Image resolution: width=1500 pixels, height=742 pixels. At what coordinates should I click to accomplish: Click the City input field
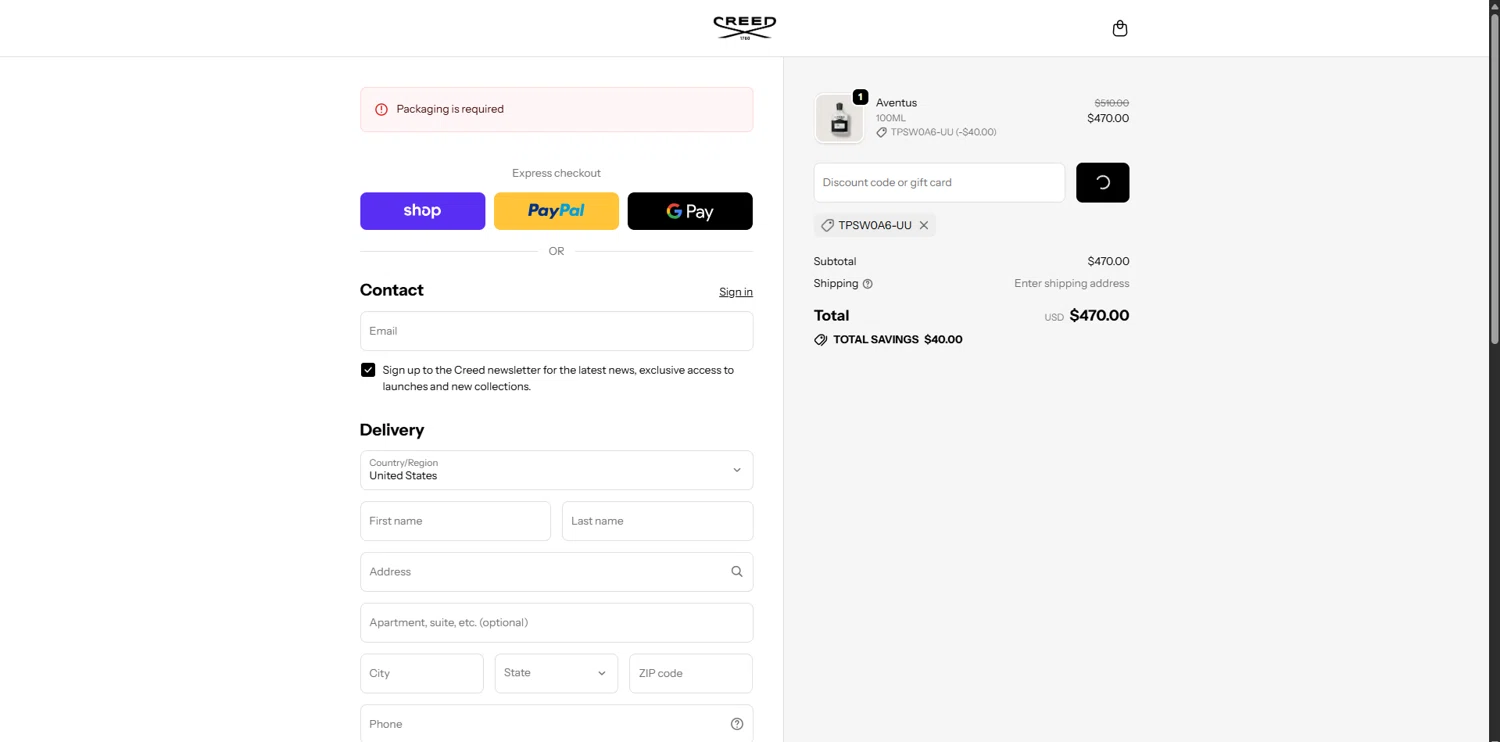[422, 673]
